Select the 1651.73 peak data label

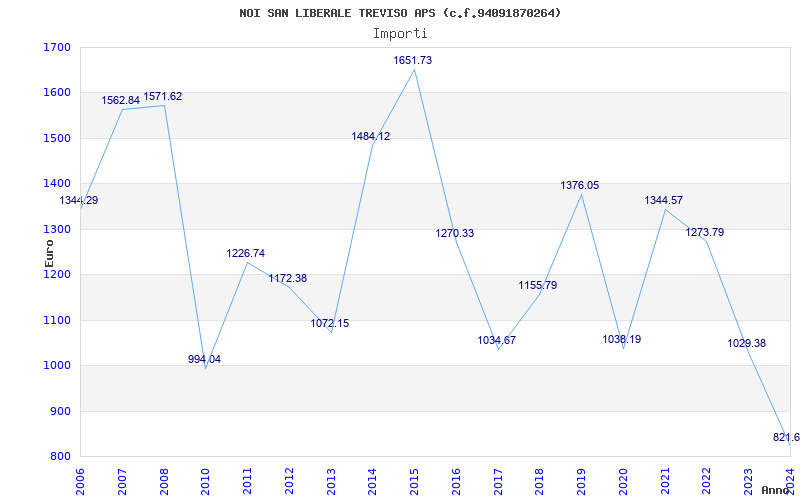click(412, 60)
